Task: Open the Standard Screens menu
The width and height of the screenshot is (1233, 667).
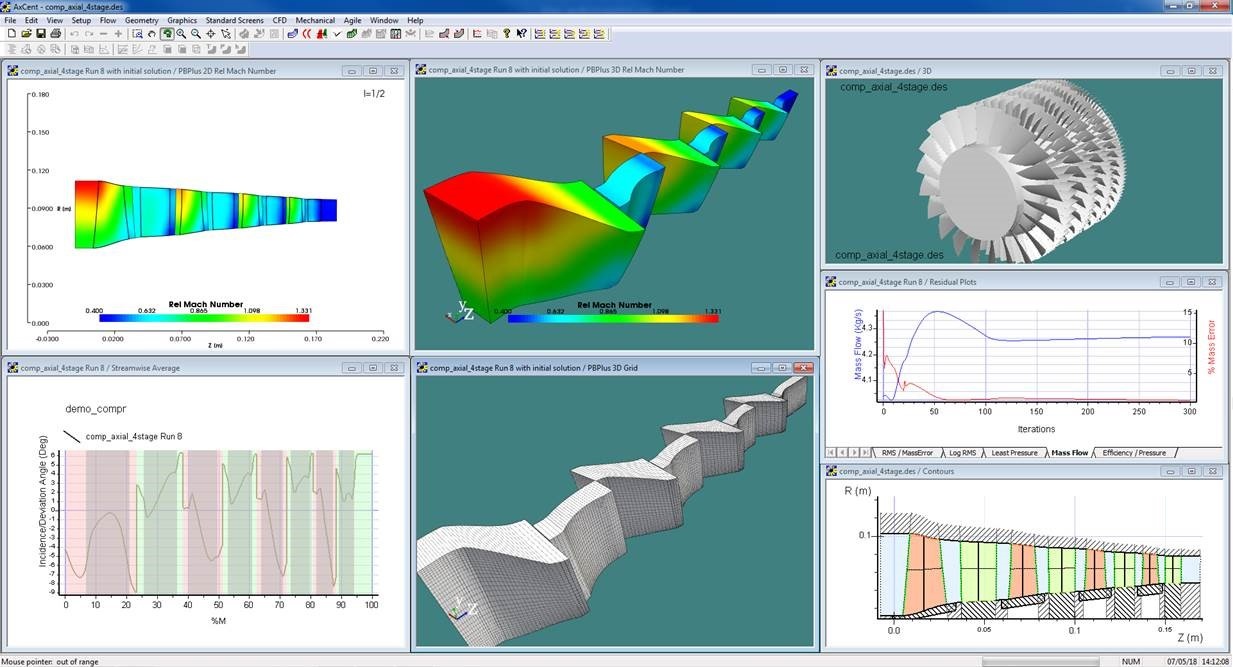Action: tap(233, 19)
